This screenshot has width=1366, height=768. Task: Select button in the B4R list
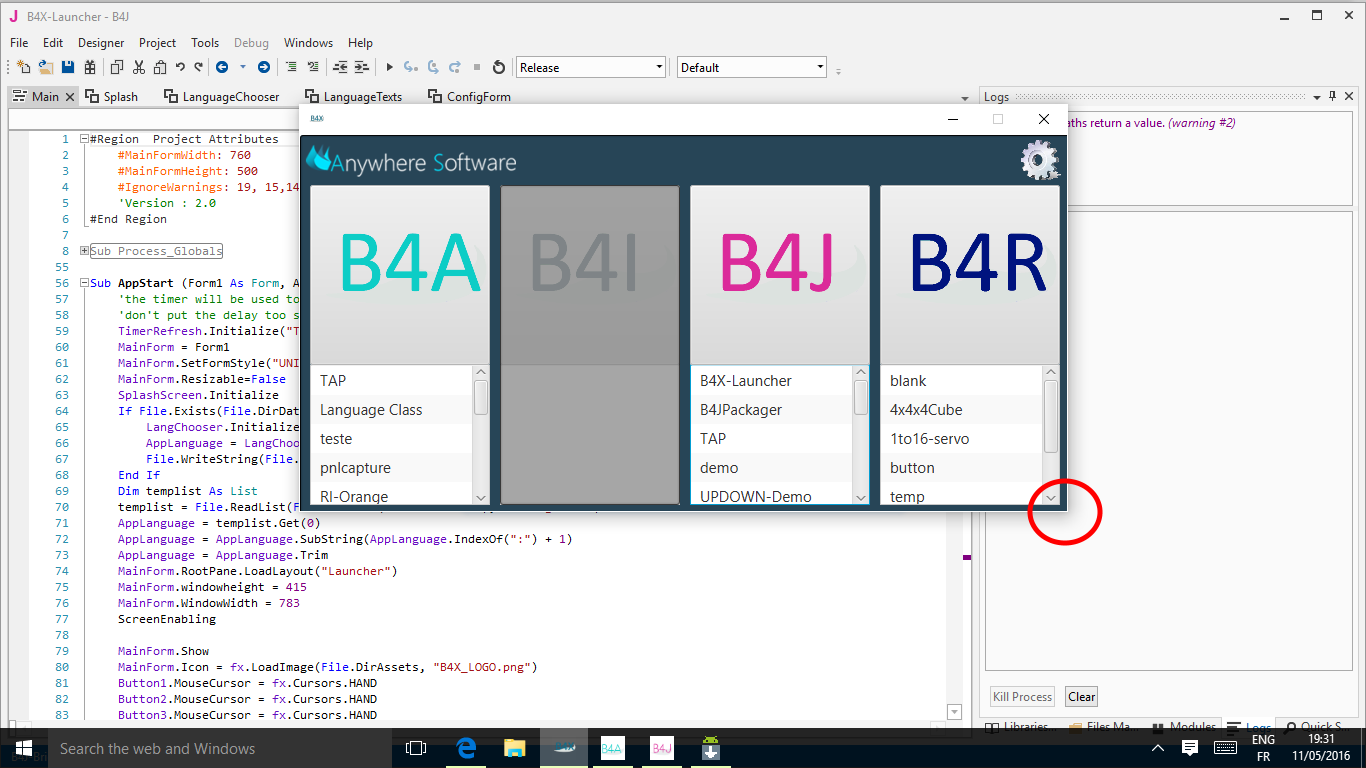point(961,468)
